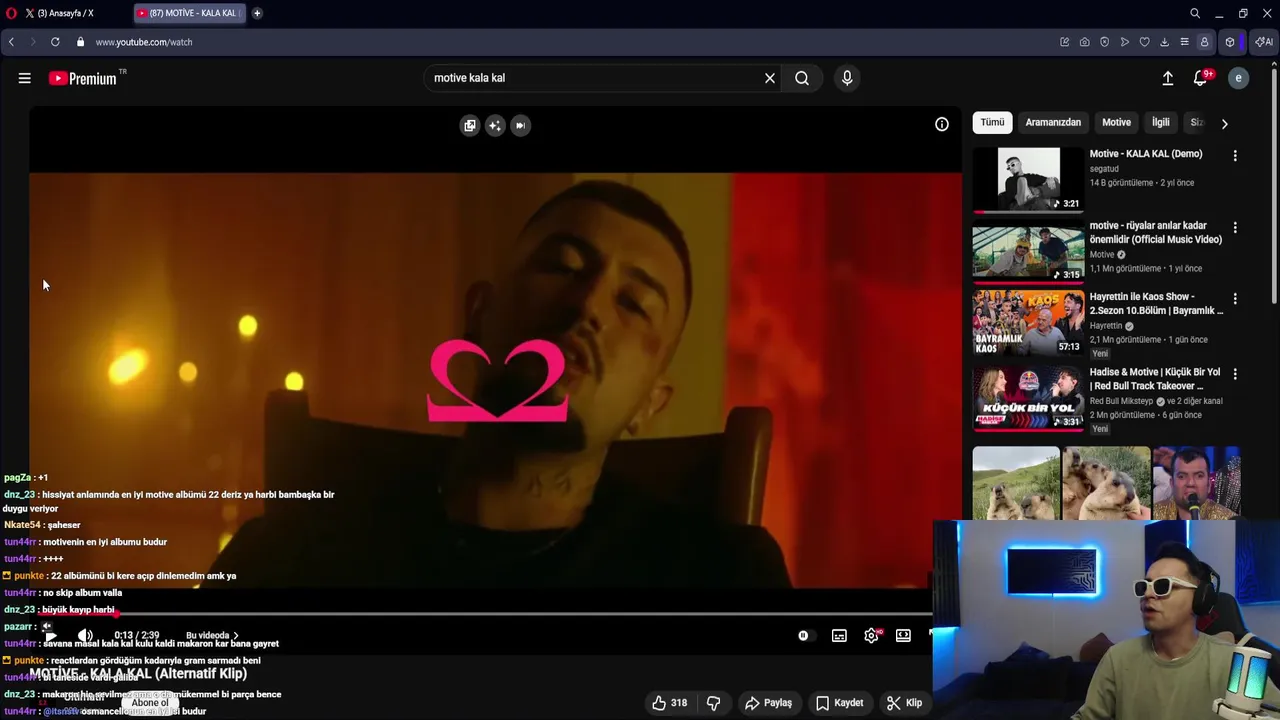Go to YouTube Premium home logo
Screen dimensions: 1280x720
[84, 78]
